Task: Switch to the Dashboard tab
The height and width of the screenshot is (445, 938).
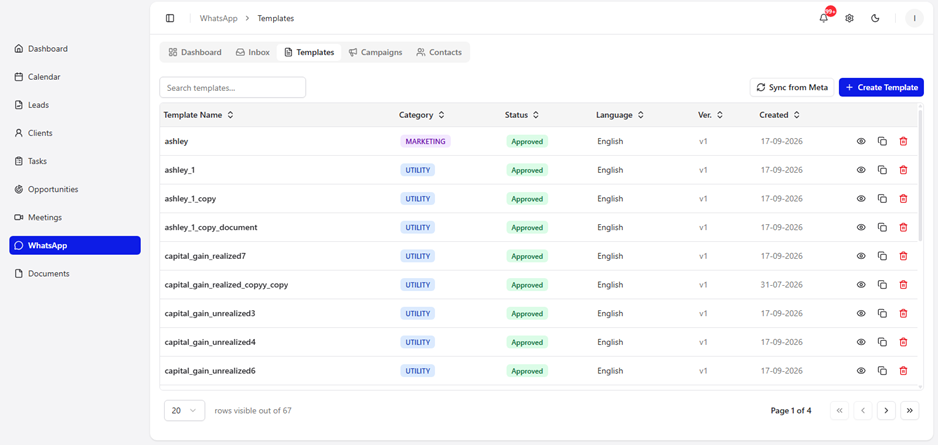Action: point(195,52)
